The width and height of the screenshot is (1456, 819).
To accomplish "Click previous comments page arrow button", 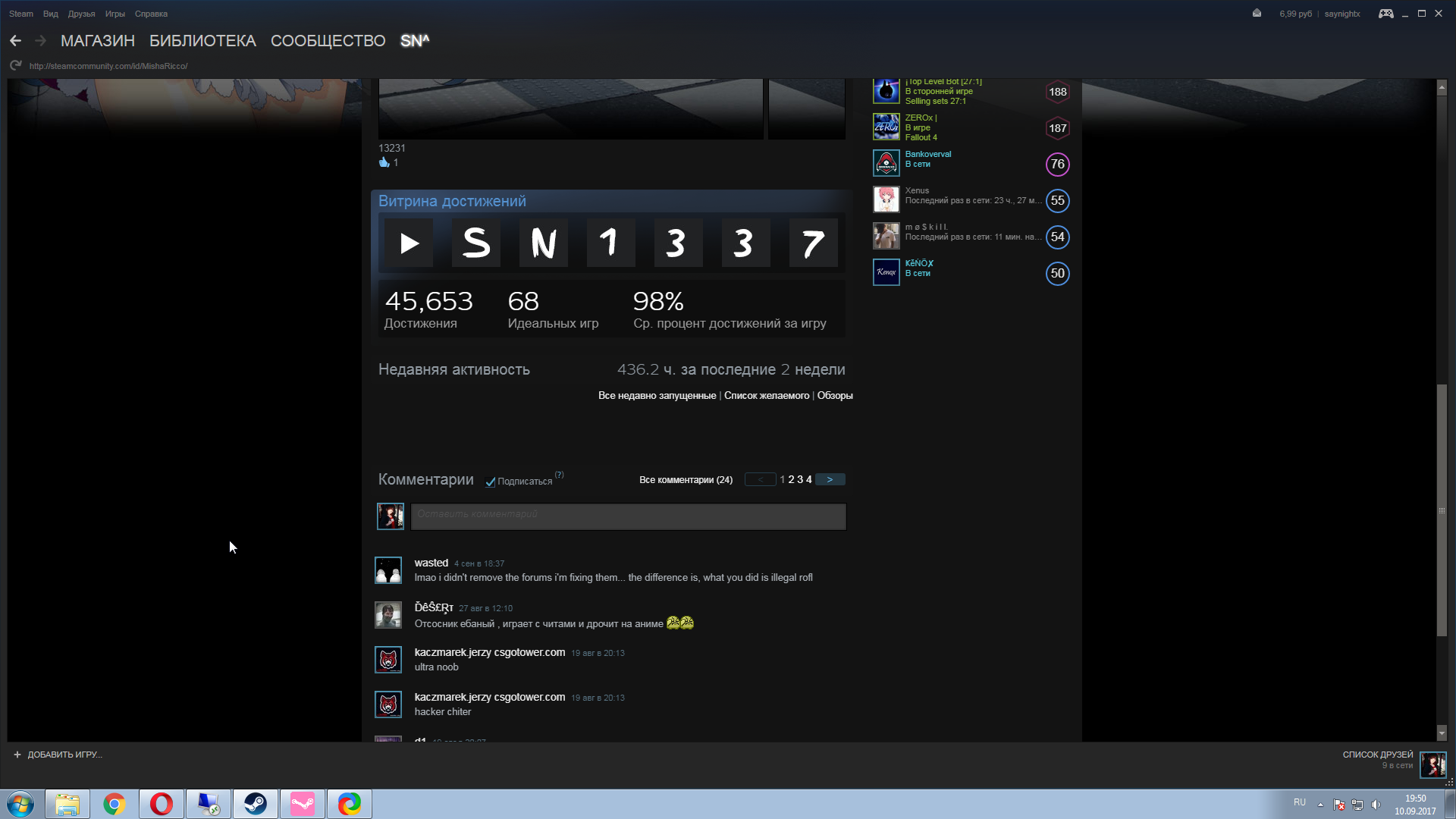I will pos(761,479).
